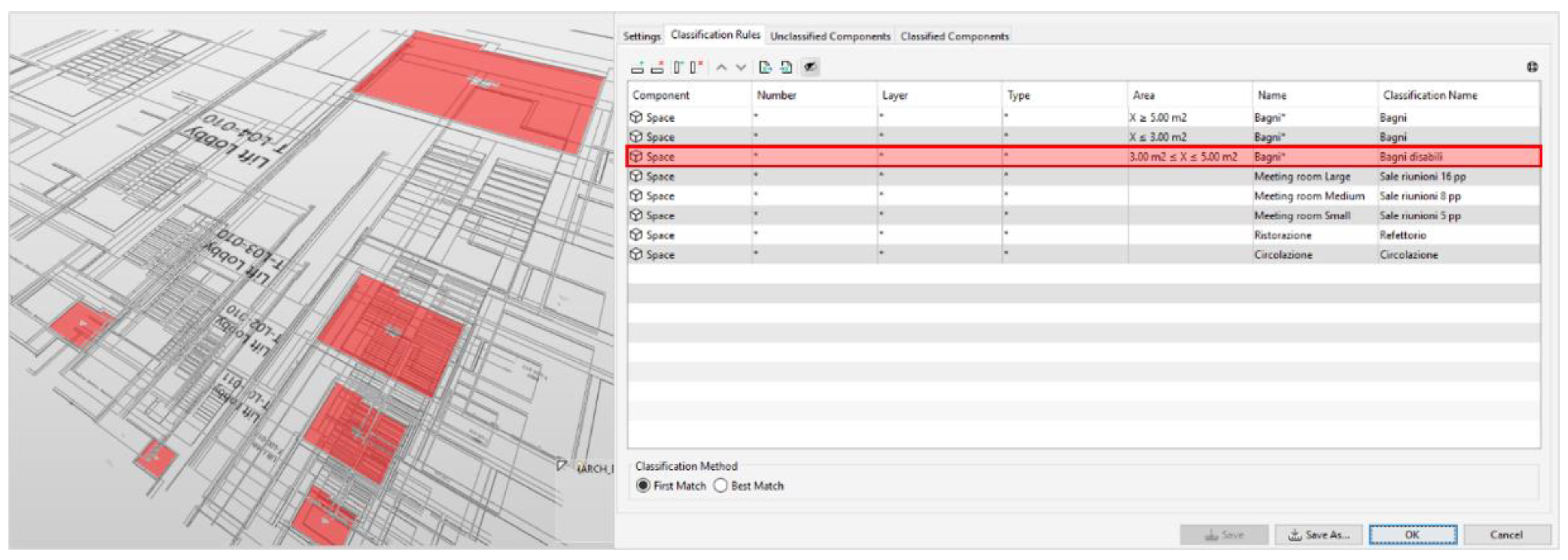The width and height of the screenshot is (1568, 560).
Task: Click the delete column icon
Action: pos(697,67)
